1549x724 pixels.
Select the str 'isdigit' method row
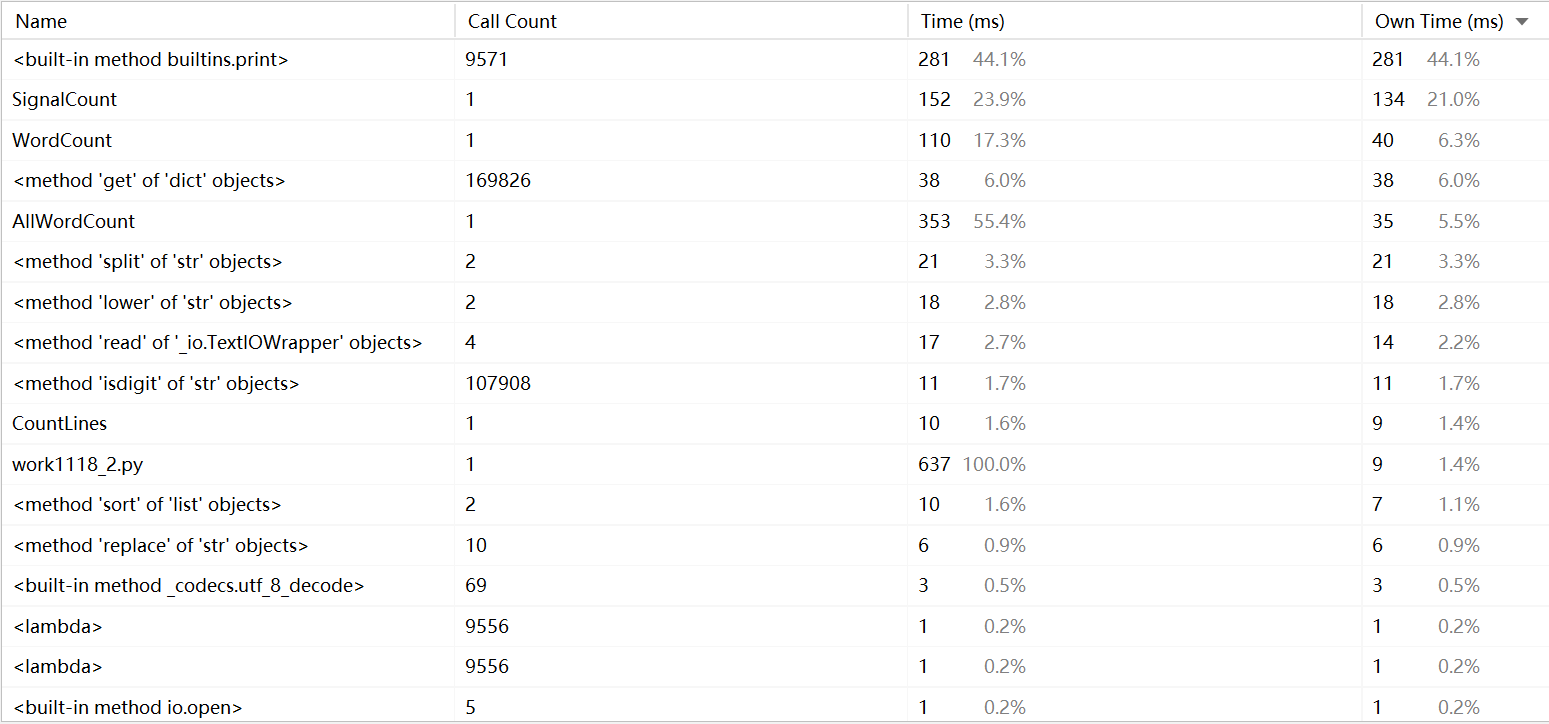(156, 384)
